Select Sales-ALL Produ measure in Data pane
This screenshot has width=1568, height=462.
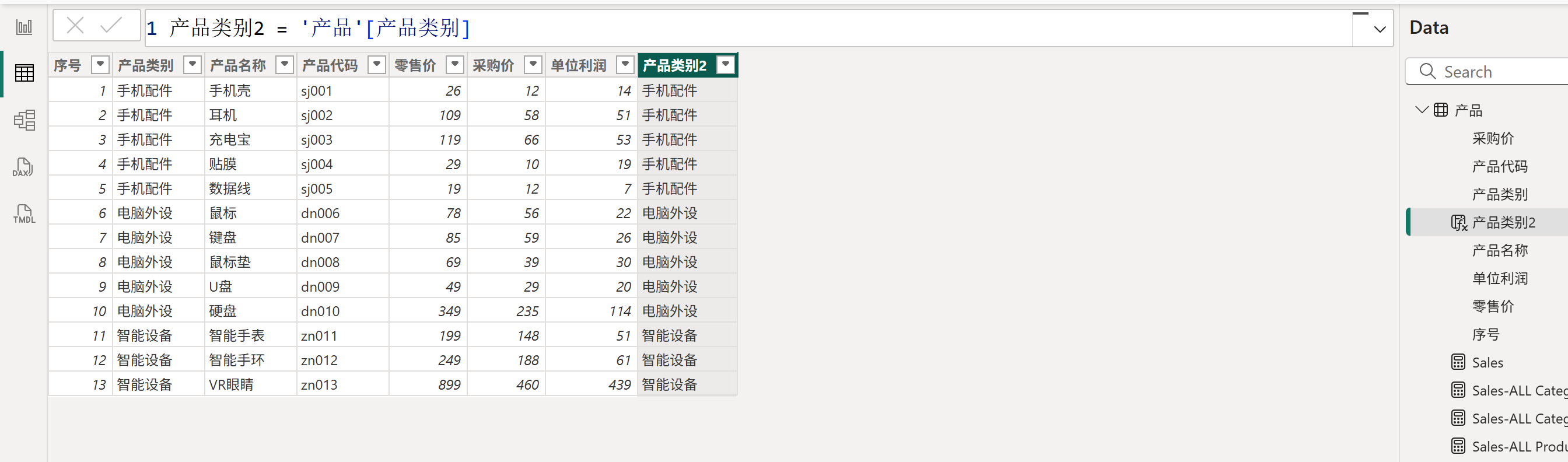[x=1520, y=447]
